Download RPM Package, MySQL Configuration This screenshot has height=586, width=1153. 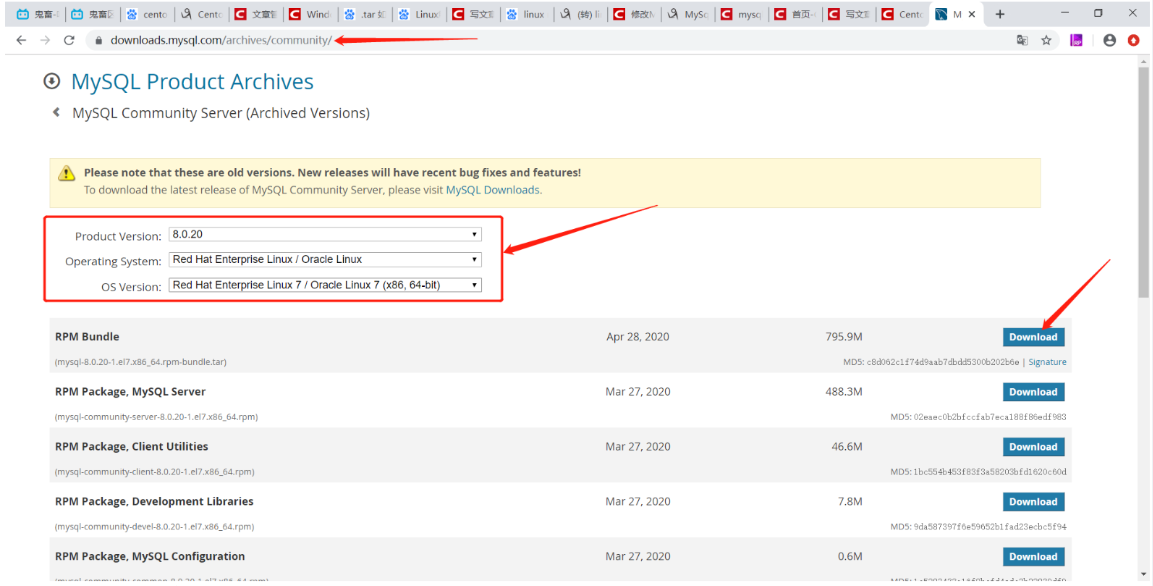point(1033,557)
